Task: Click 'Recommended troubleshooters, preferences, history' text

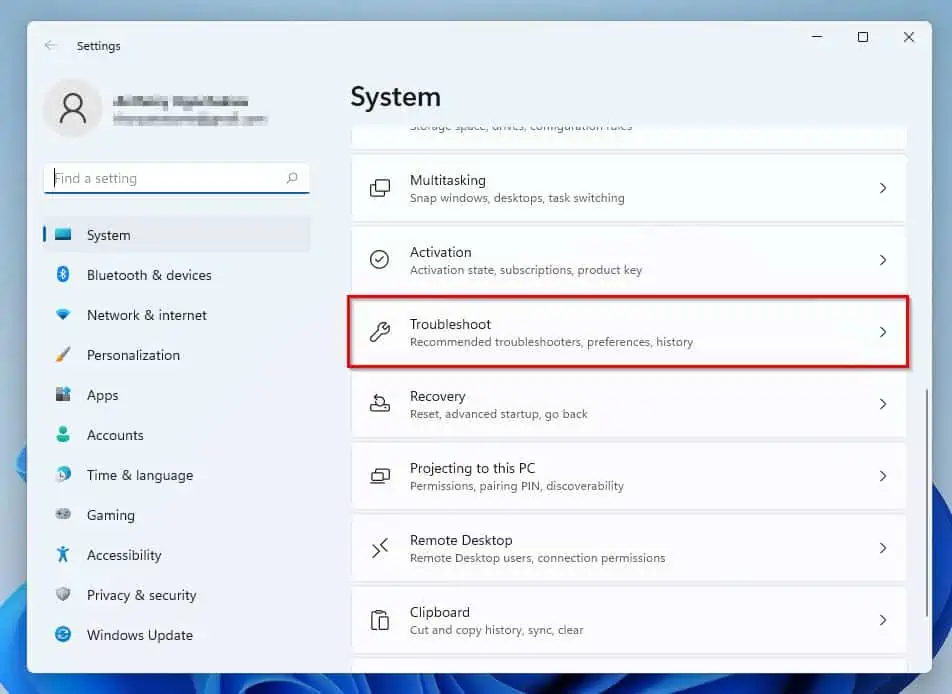Action: point(551,342)
